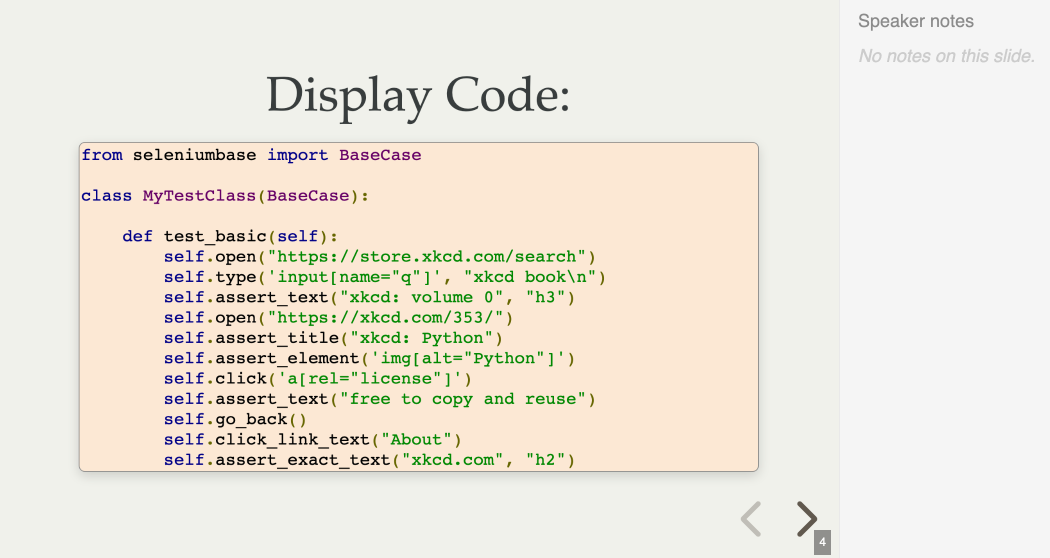Click assert_element img alt Python line
The width and height of the screenshot is (1050, 558).
pos(369,358)
